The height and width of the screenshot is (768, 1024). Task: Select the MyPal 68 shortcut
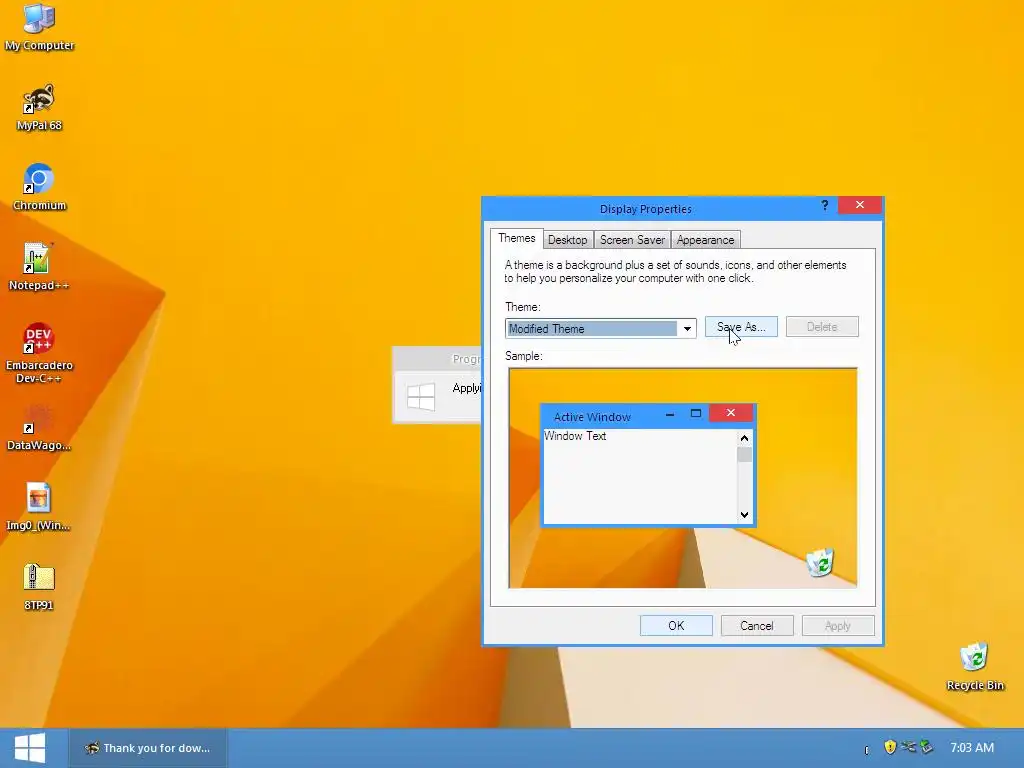point(39,107)
